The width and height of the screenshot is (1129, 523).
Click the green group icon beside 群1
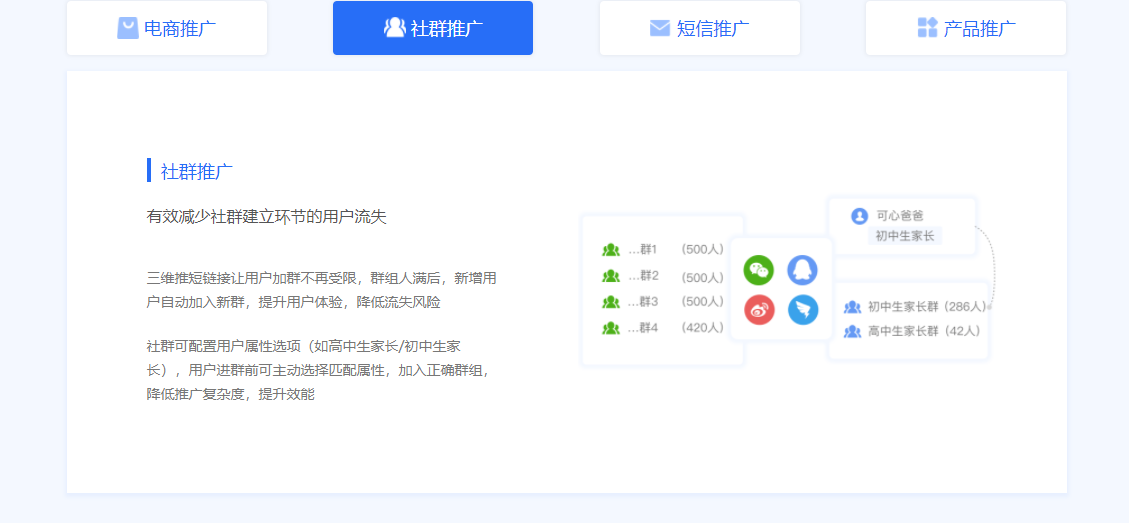pyautogui.click(x=611, y=250)
